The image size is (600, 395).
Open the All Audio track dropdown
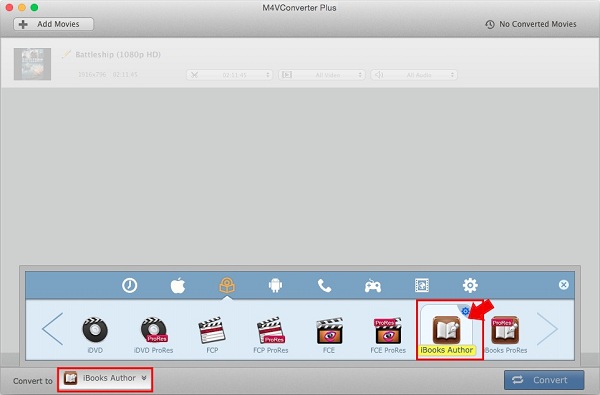coord(414,75)
